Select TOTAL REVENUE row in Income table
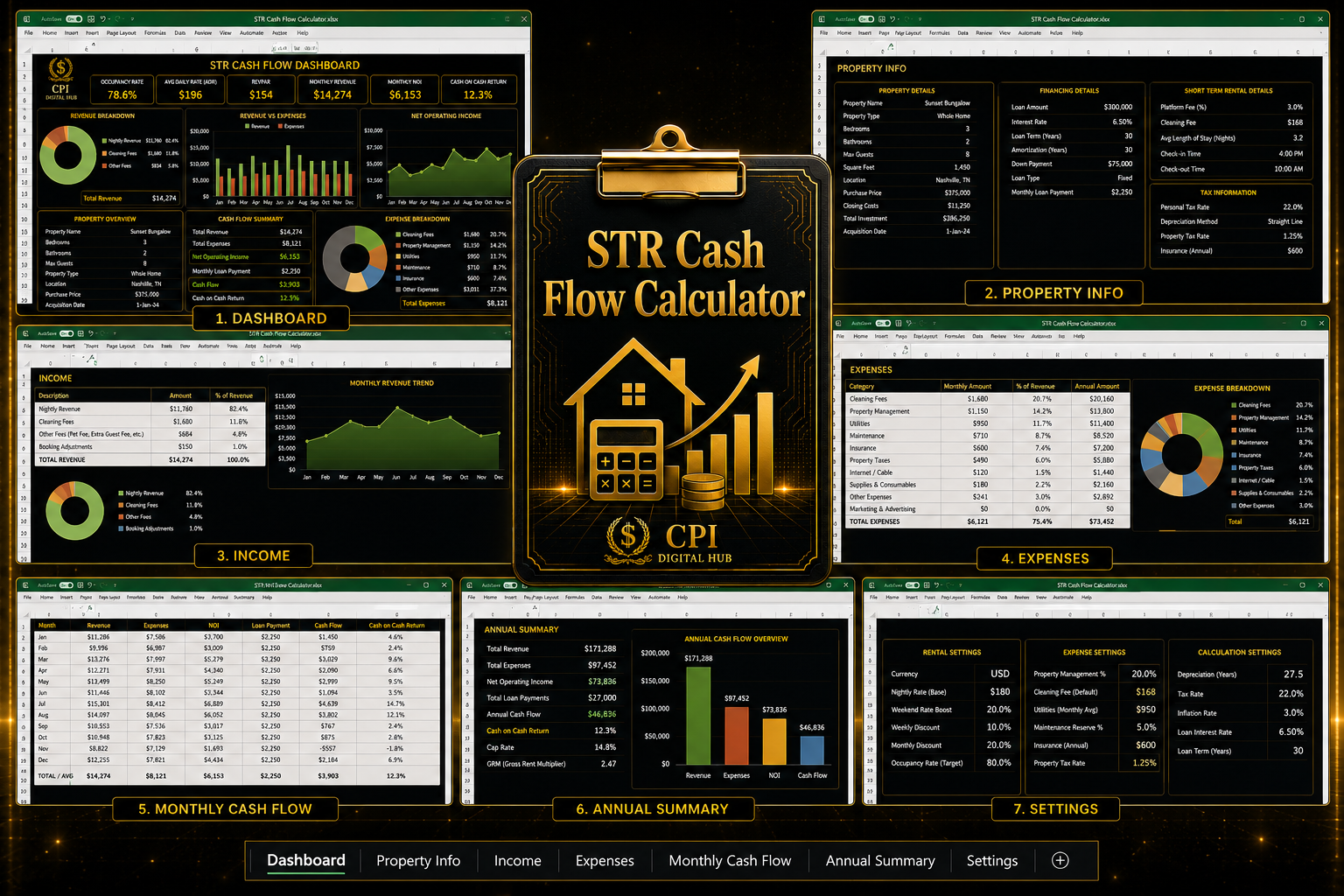This screenshot has width=1344, height=896. 150,459
